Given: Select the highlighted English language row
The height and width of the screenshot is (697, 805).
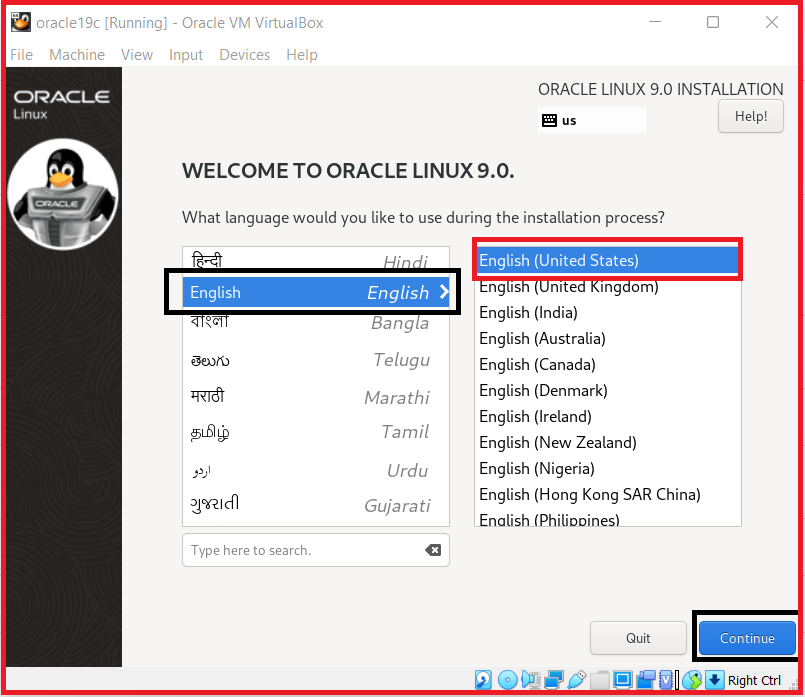Looking at the screenshot, I should pos(316,292).
